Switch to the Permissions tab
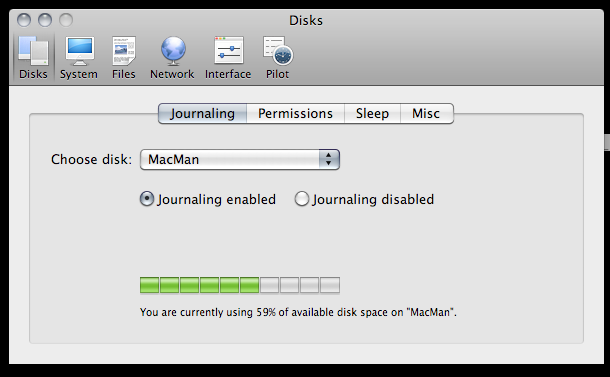The height and width of the screenshot is (377, 610). click(x=295, y=113)
